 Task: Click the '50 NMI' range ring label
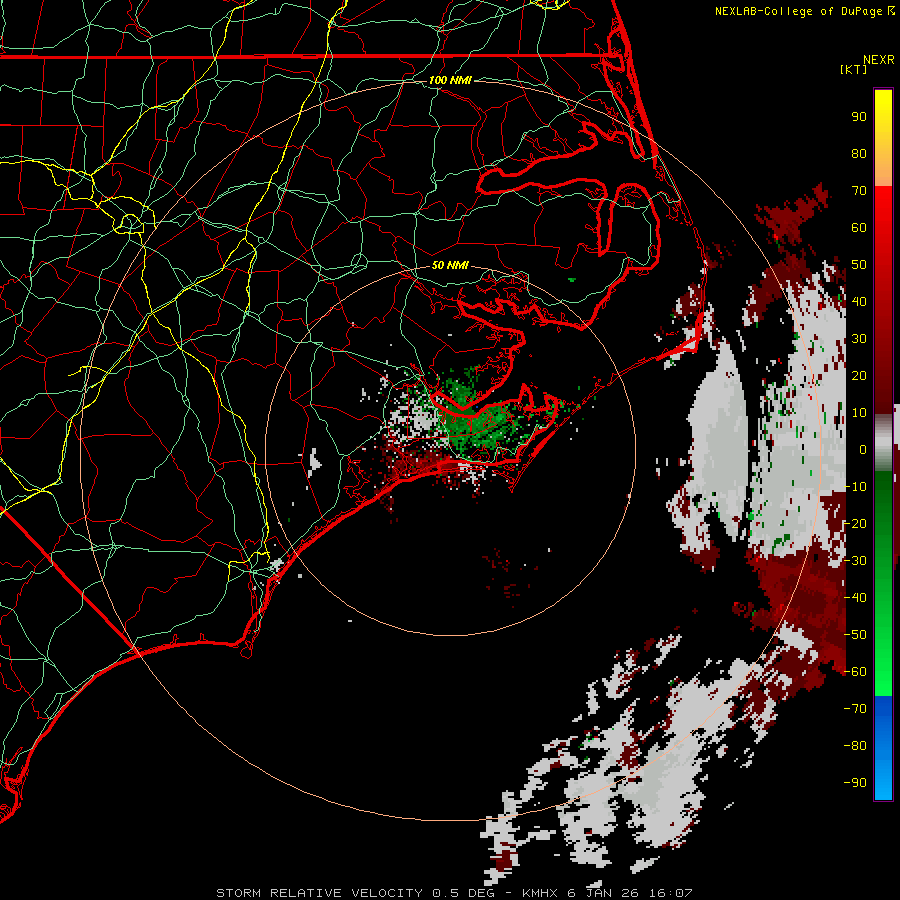(450, 265)
